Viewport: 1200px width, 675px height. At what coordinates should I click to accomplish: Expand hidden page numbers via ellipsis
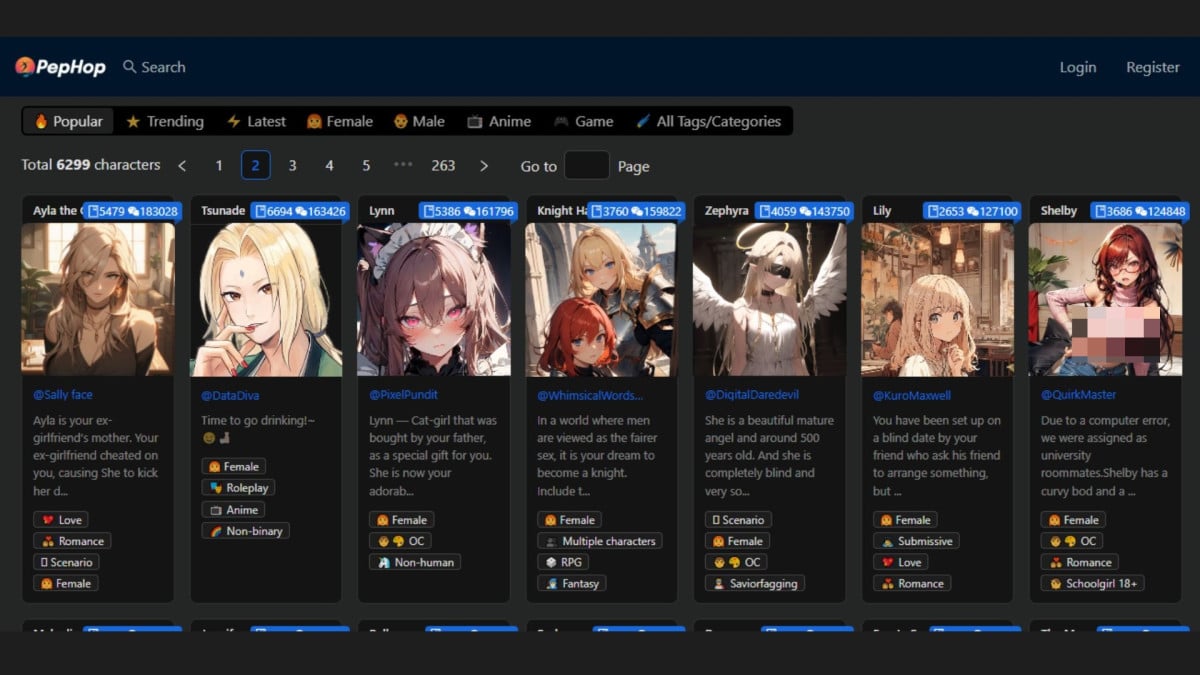[403, 165]
